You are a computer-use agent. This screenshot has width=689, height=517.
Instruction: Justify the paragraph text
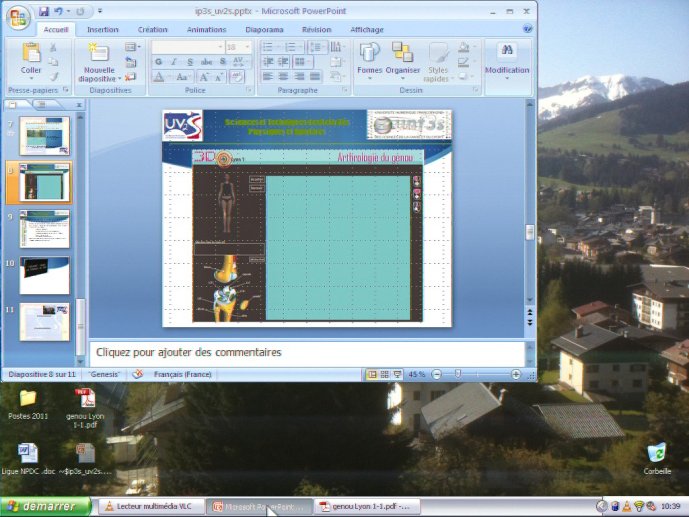315,77
